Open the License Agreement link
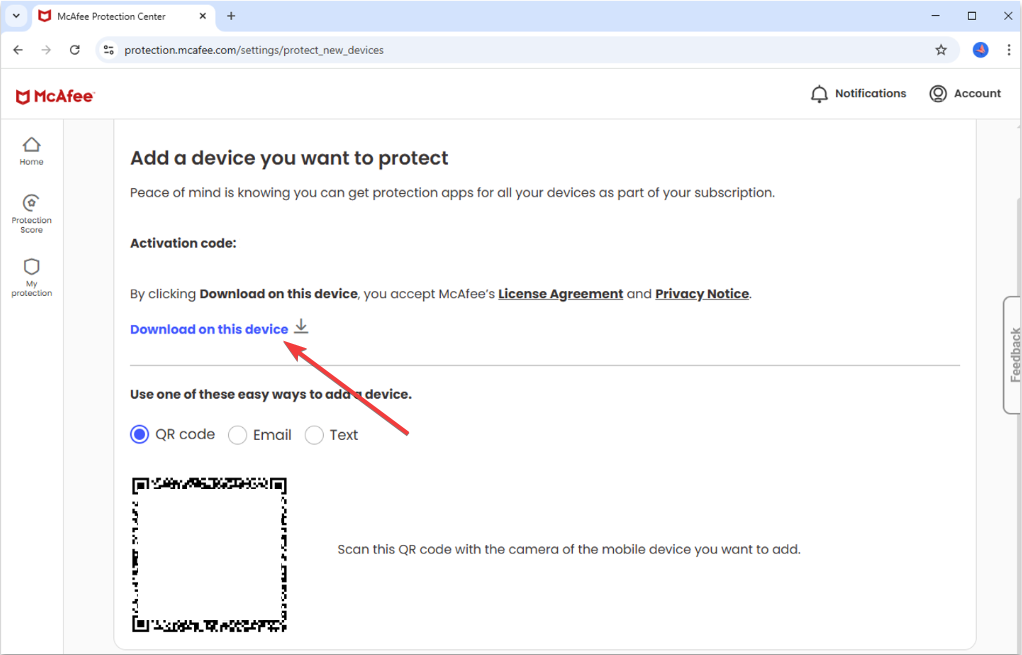 click(561, 294)
